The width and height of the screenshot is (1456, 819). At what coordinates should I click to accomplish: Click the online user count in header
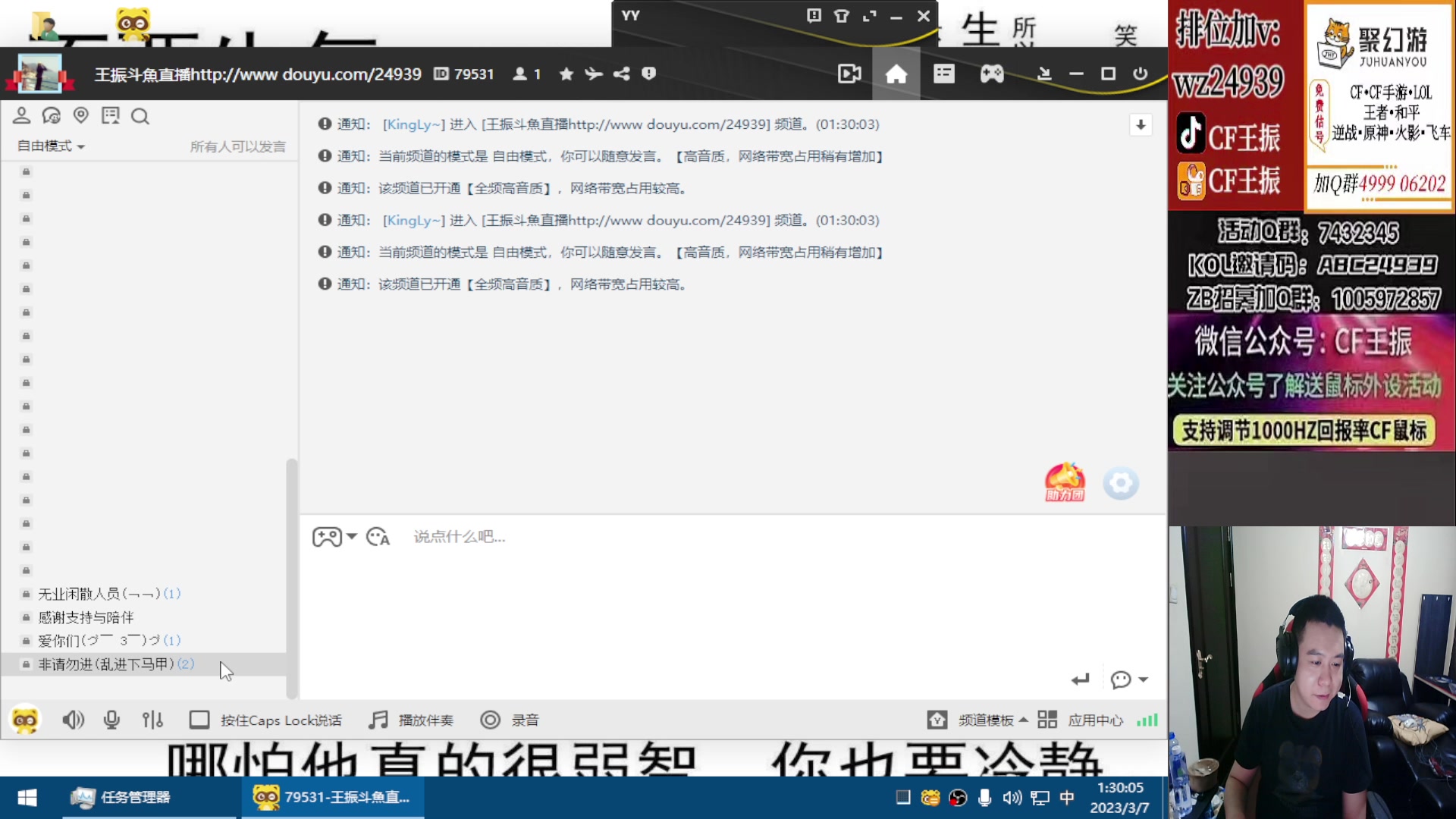pos(527,74)
